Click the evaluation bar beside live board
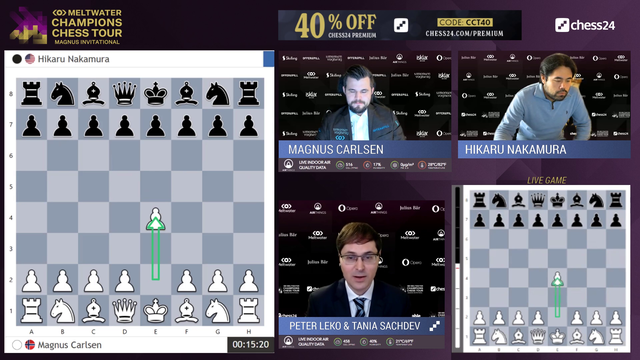The image size is (640, 360). tap(458, 267)
